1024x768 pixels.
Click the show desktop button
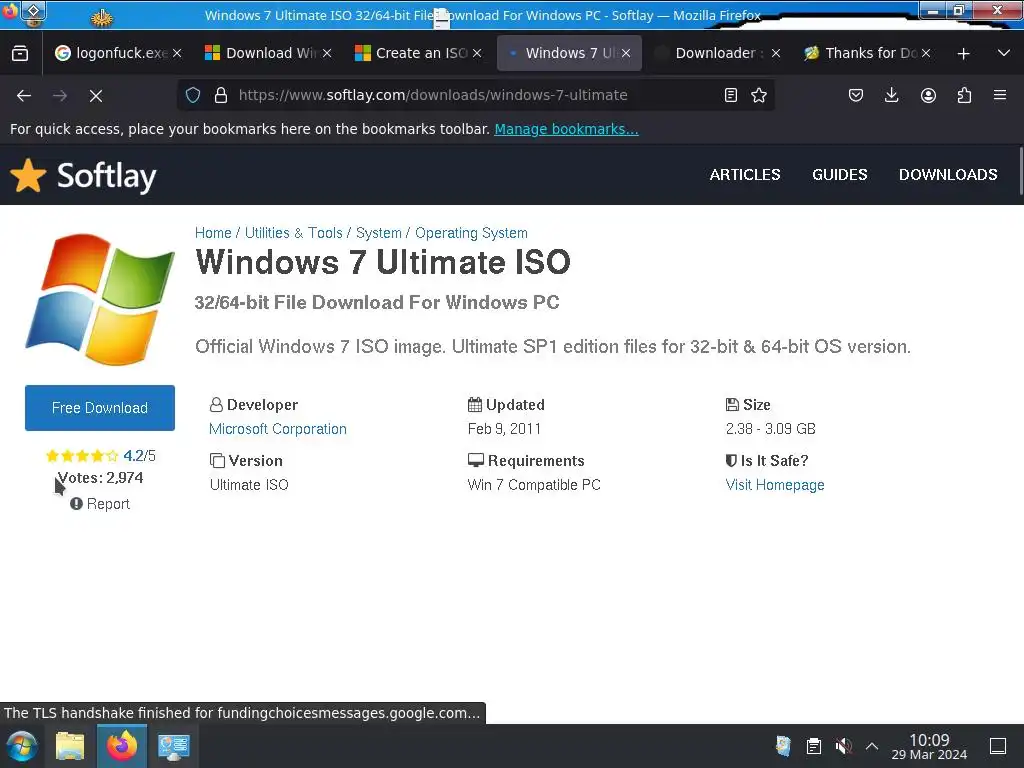coord(998,746)
